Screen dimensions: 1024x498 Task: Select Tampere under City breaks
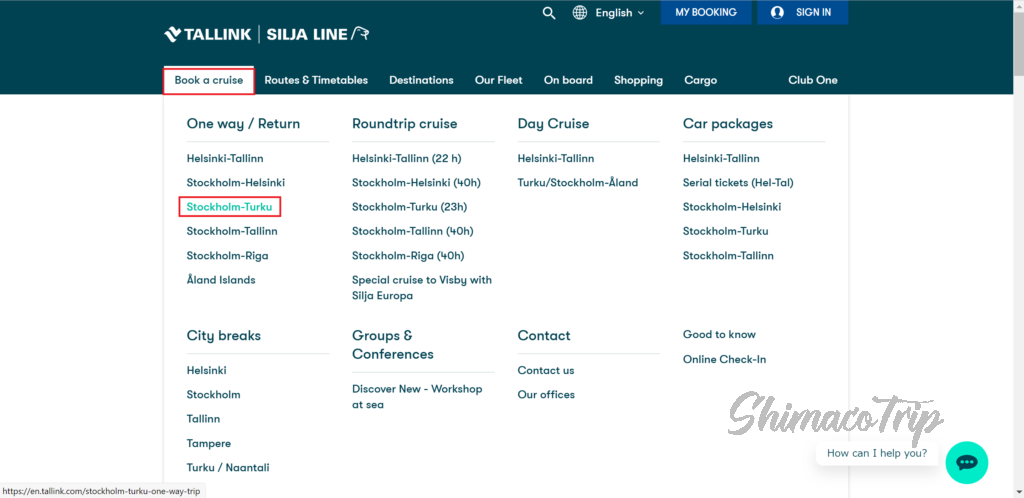pyautogui.click(x=208, y=443)
